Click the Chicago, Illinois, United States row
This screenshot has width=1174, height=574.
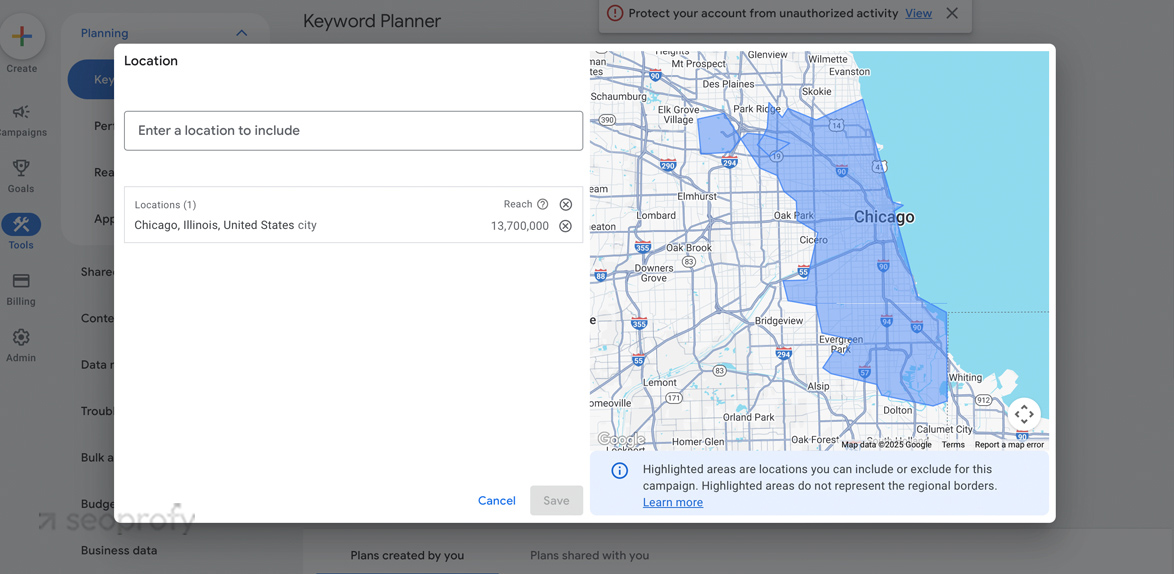pyautogui.click(x=353, y=225)
